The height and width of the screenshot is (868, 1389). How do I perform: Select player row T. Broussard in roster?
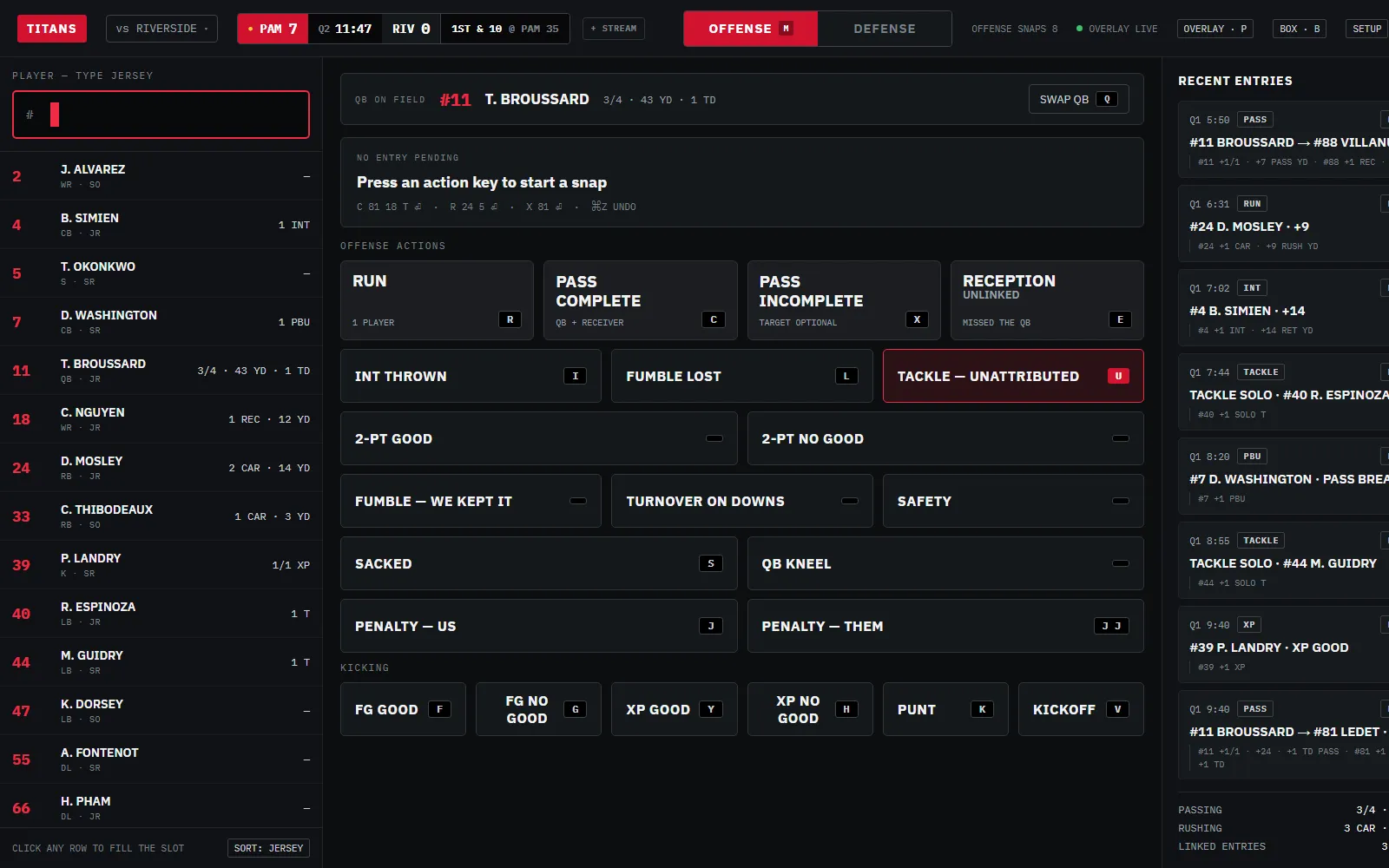tap(161, 371)
